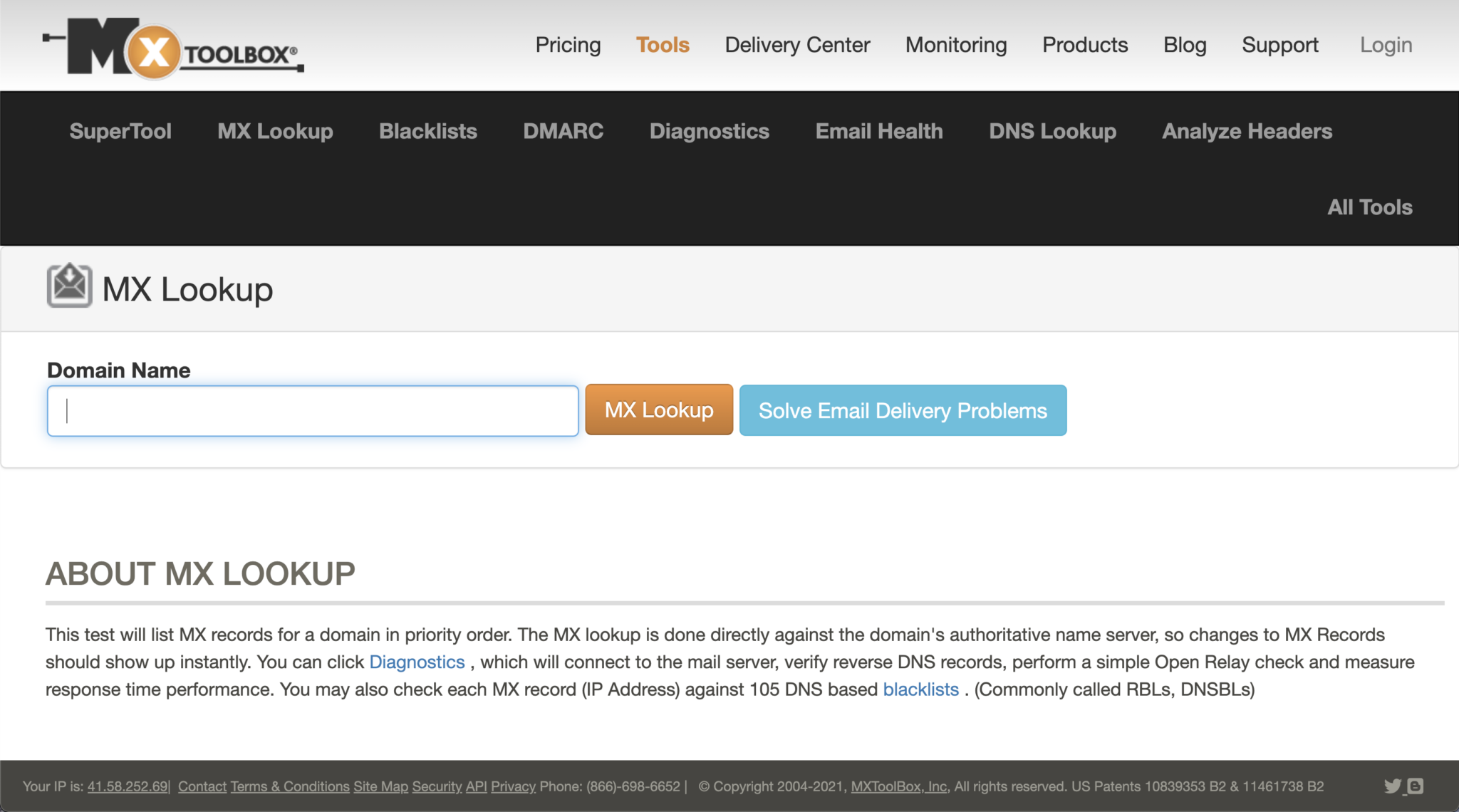The image size is (1459, 812).
Task: Open Analyze Headers tool
Action: pos(1246,131)
